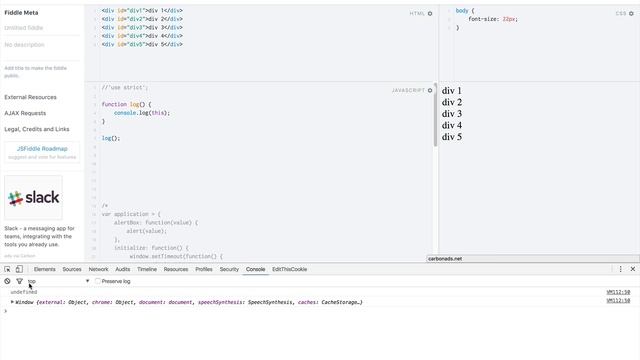The height and width of the screenshot is (360, 640).
Task: Select the Console tab
Action: [256, 269]
